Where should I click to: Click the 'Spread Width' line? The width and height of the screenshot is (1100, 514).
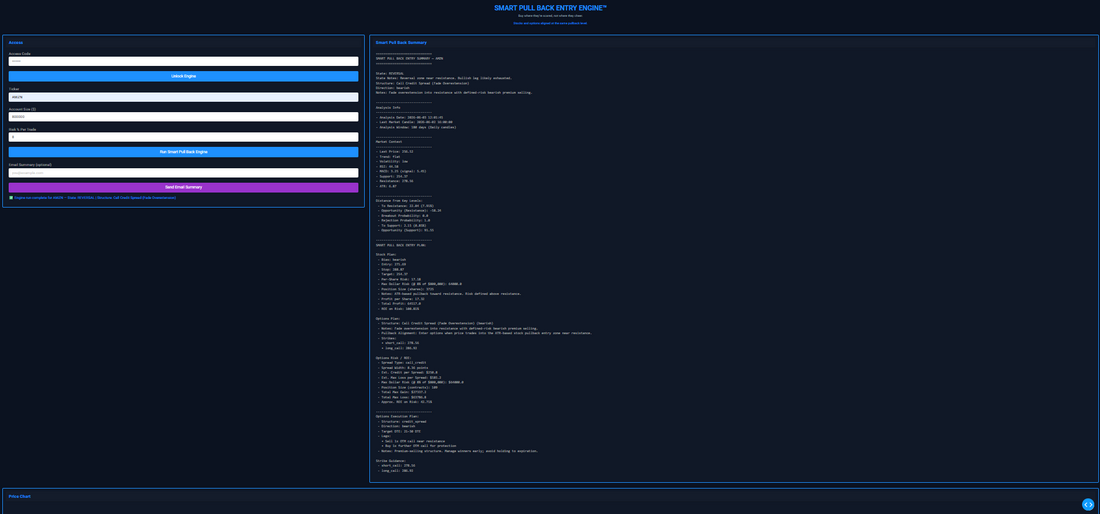tap(405, 367)
